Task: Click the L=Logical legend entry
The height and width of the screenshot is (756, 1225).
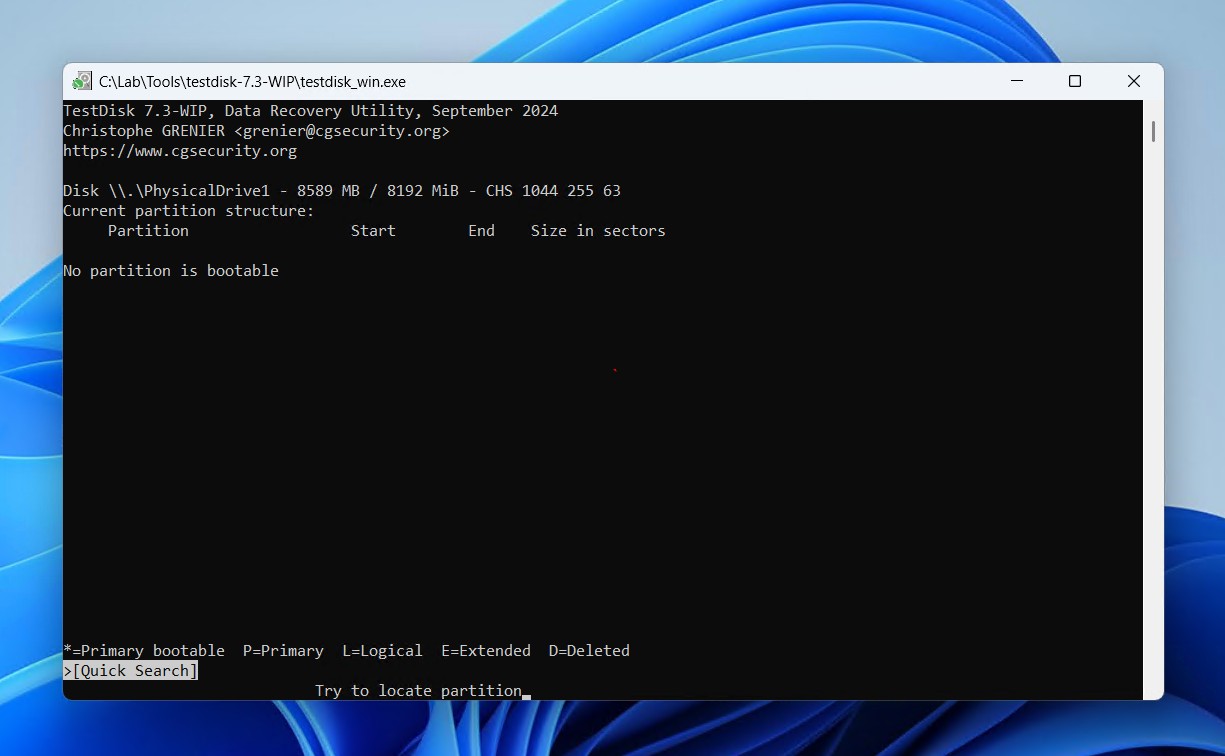Action: [x=382, y=651]
